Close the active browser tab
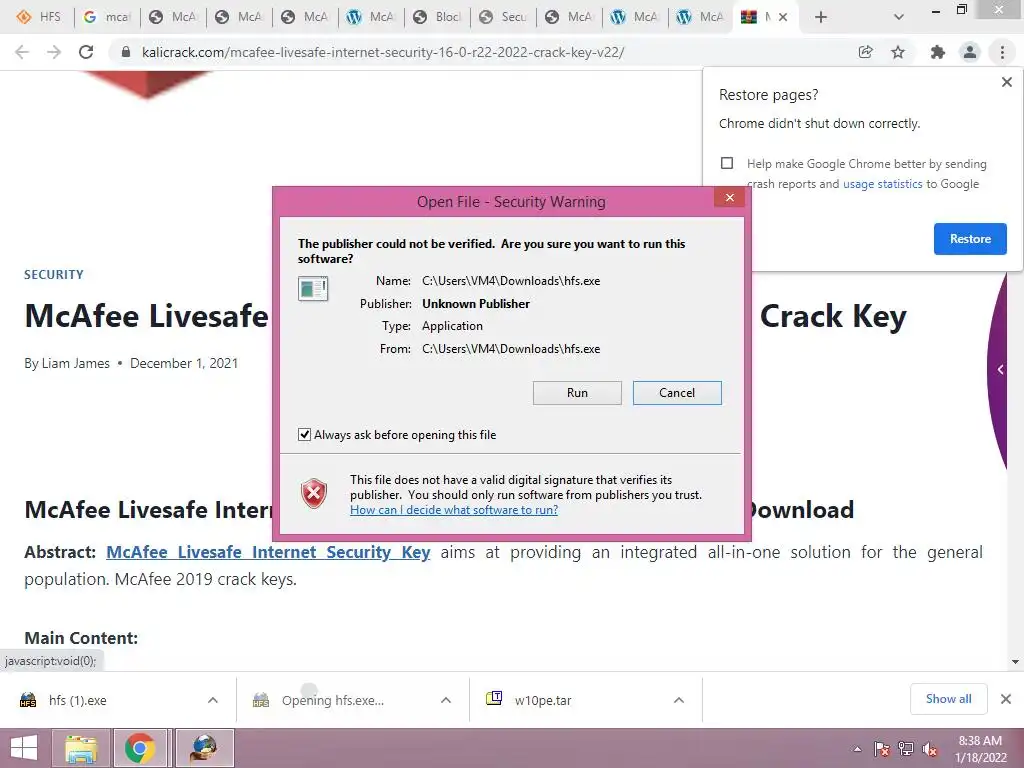Screen dimensions: 1024x768 (783, 17)
